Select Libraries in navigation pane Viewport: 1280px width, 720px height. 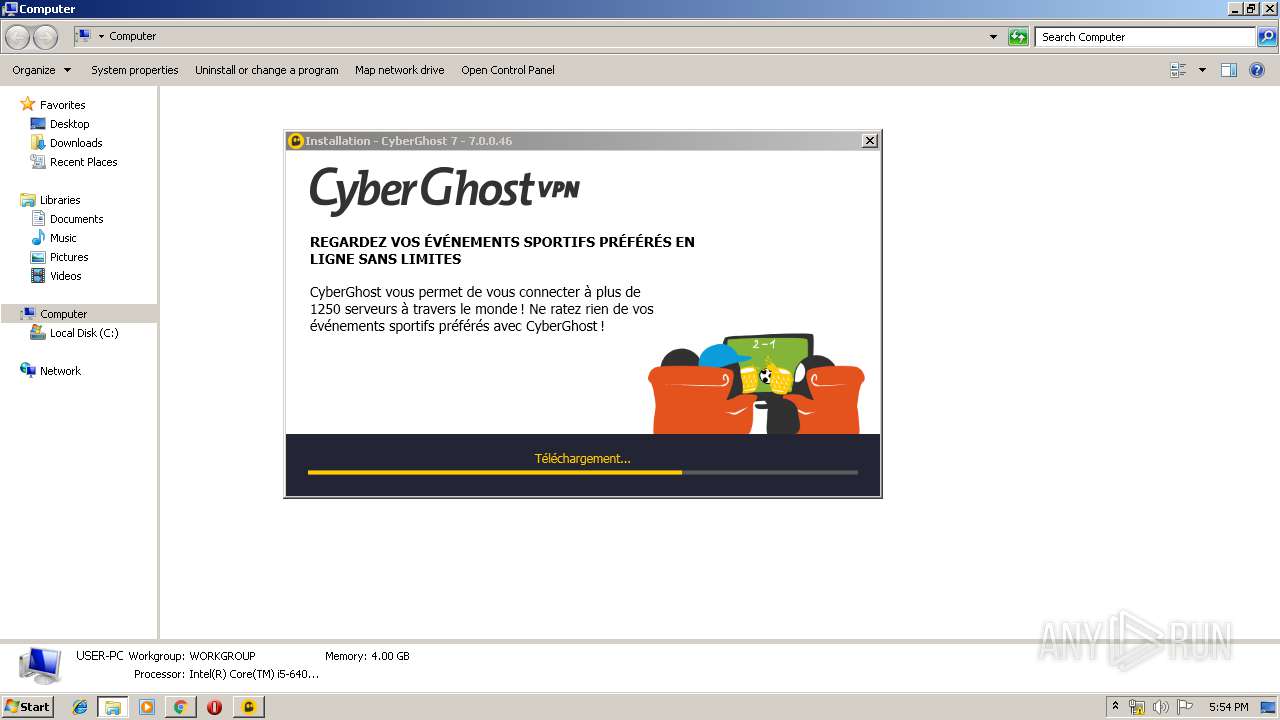pyautogui.click(x=60, y=200)
